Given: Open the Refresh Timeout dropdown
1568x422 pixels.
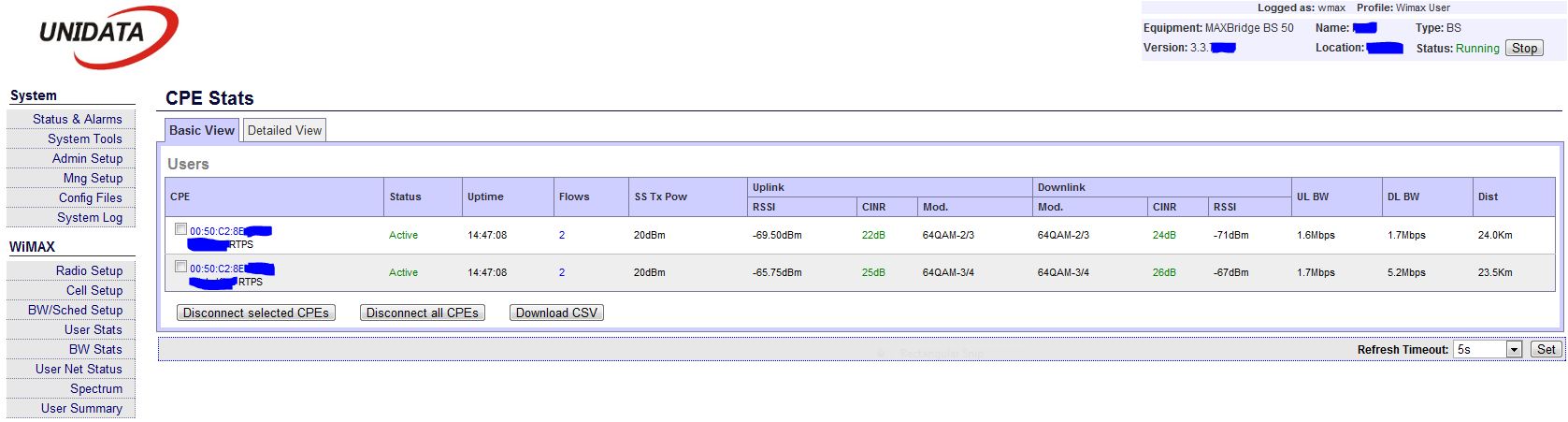Looking at the screenshot, I should coord(1514,349).
